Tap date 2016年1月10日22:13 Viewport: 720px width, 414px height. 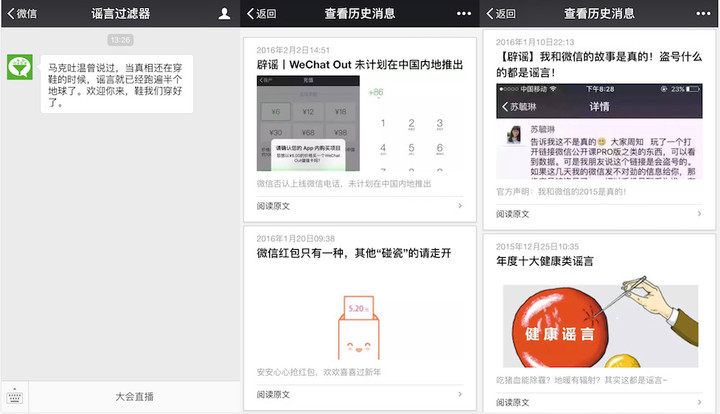click(535, 42)
